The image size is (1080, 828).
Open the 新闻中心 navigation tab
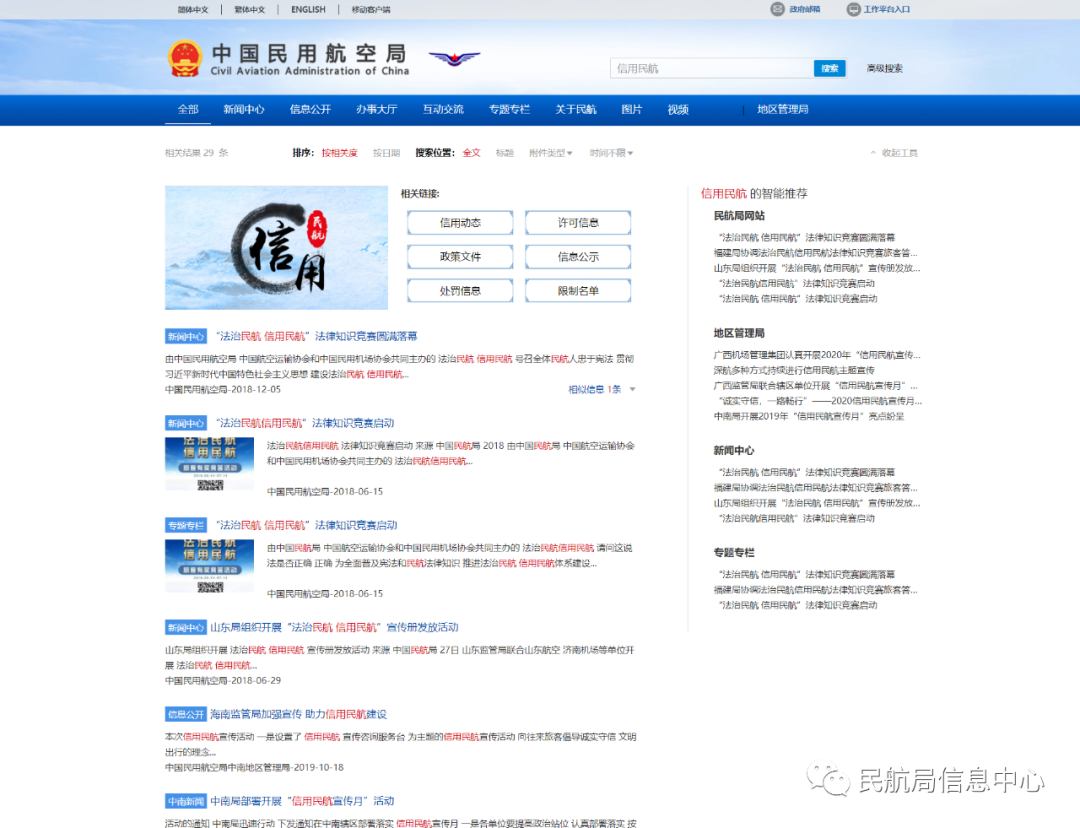(x=244, y=110)
